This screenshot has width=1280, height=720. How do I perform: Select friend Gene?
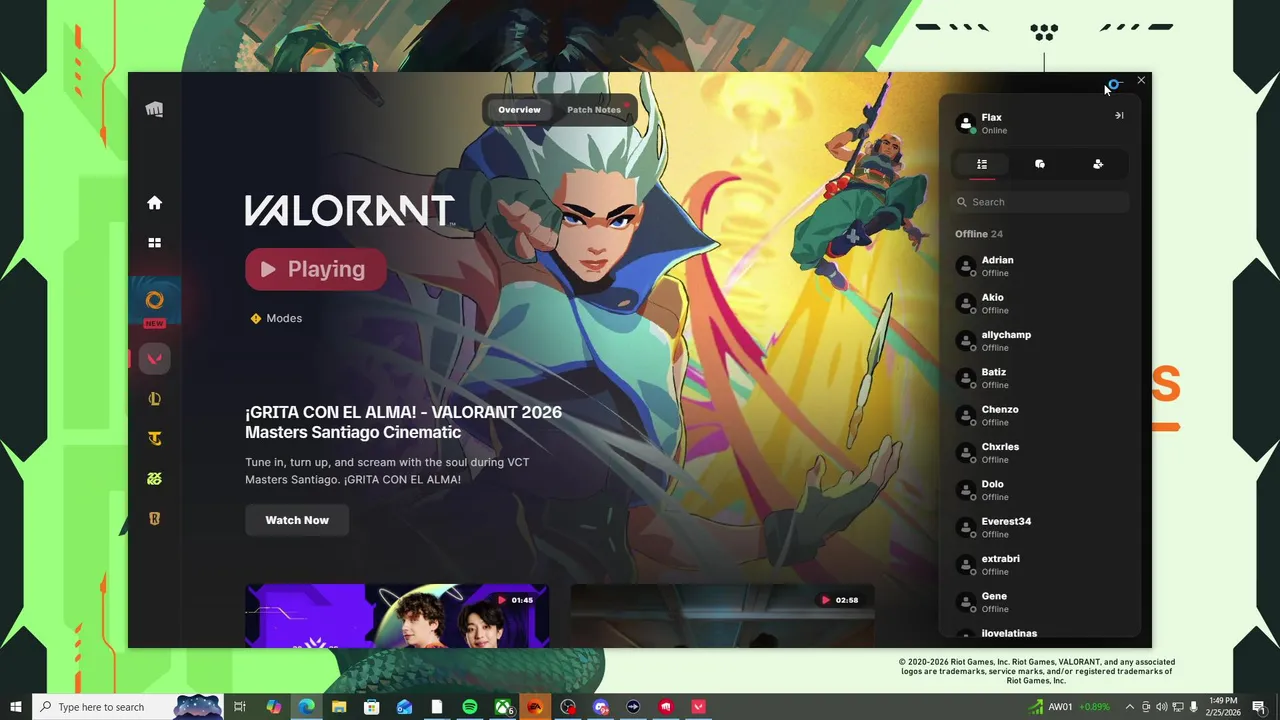coord(1040,602)
